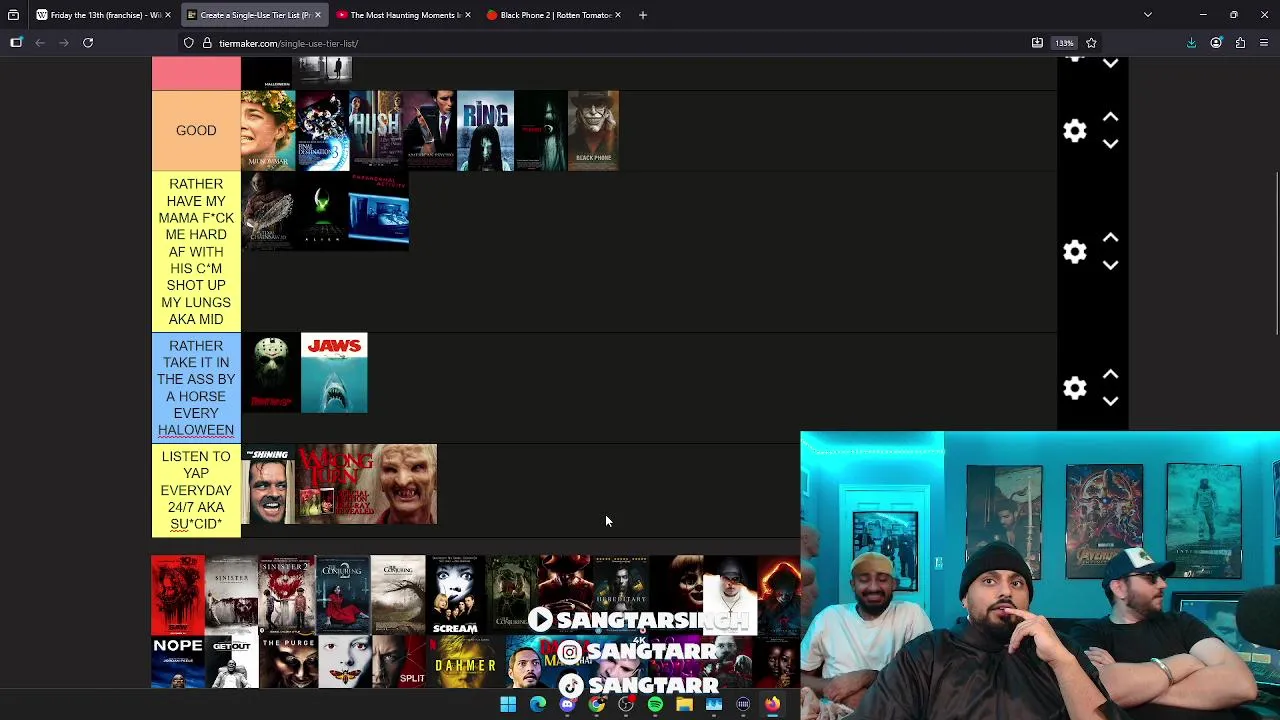Edit the GOOD tier label
Screen dimensions: 1280x720
196,131
